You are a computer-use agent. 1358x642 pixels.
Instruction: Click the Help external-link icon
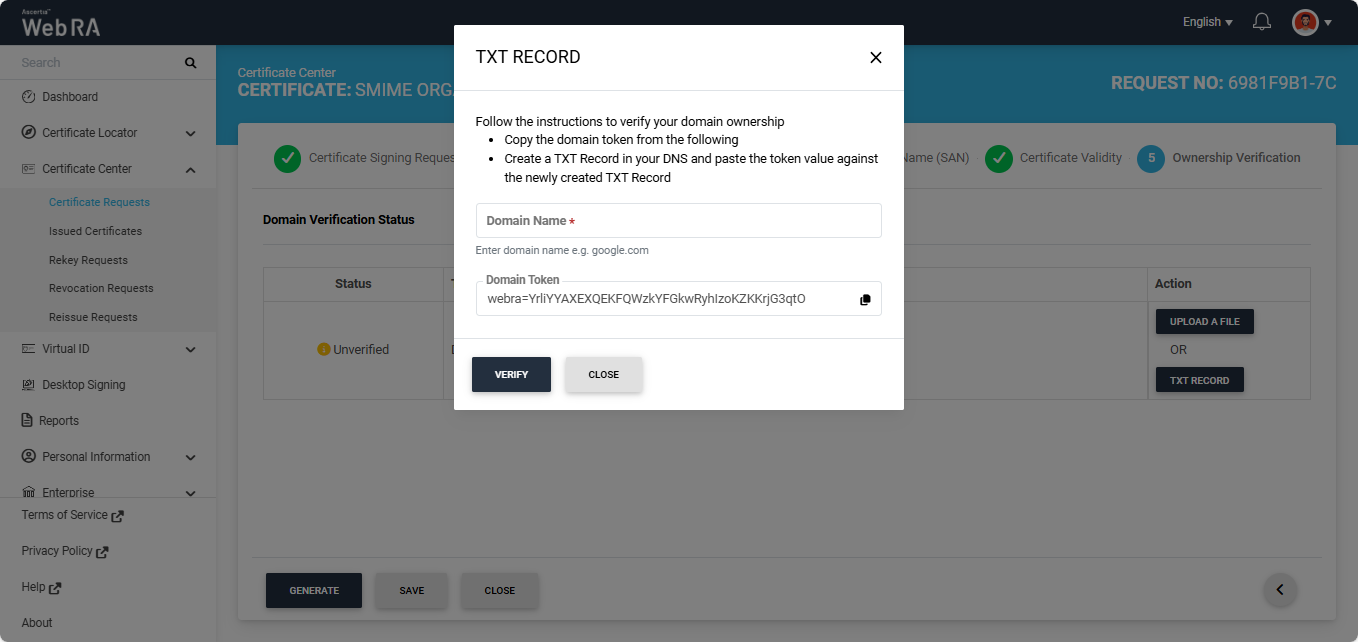click(x=55, y=588)
